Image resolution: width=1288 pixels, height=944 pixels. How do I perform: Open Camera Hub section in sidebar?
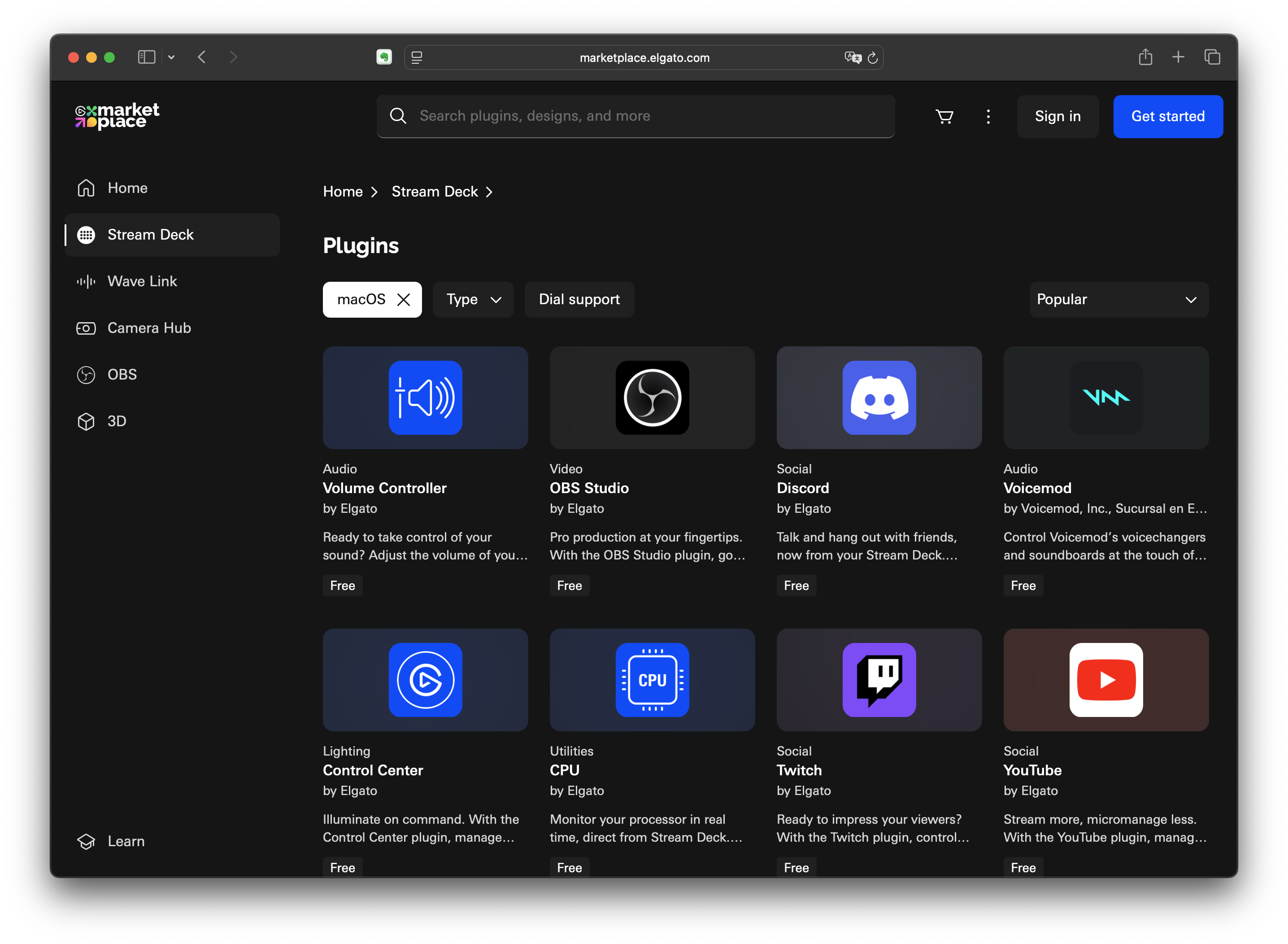[149, 328]
